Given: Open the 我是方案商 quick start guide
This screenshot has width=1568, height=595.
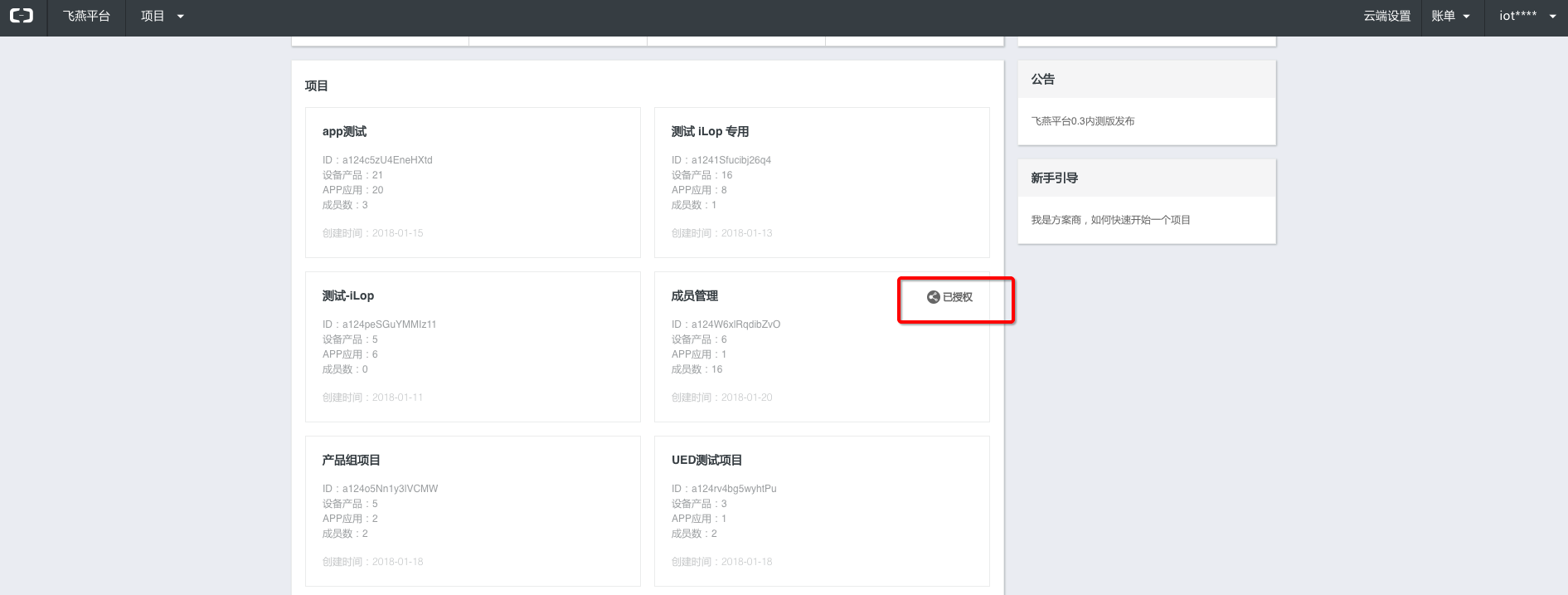Looking at the screenshot, I should tap(1110, 220).
